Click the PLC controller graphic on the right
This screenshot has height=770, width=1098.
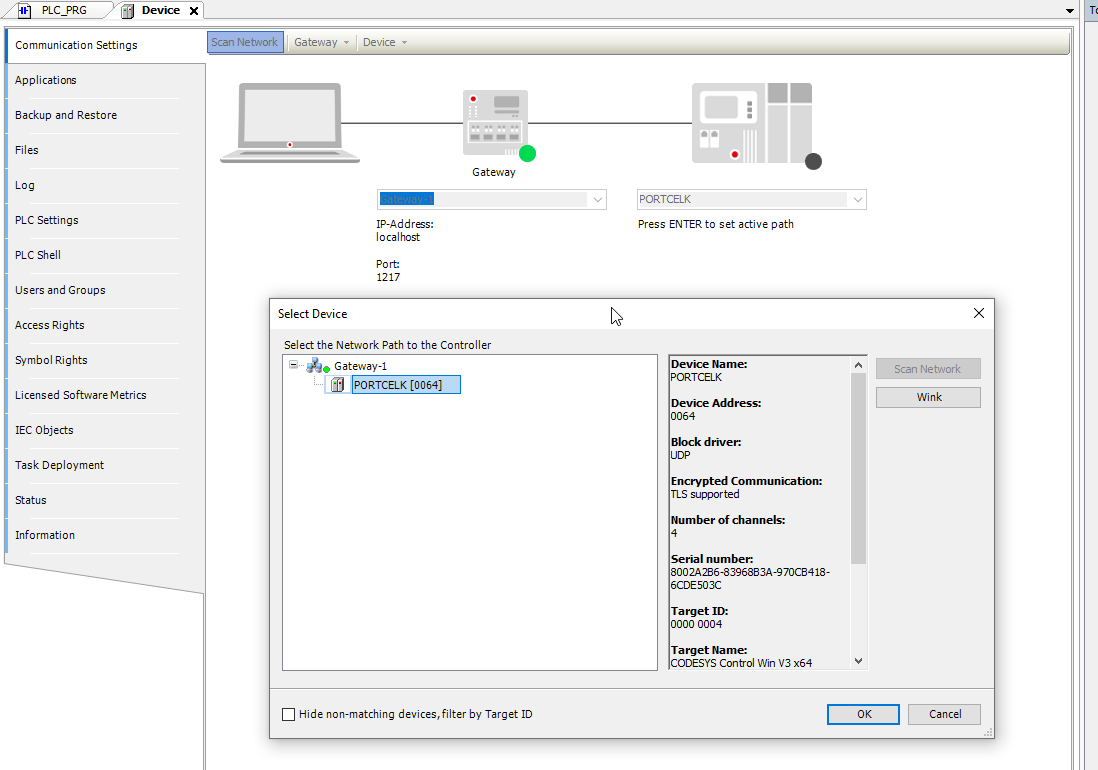pyautogui.click(x=750, y=120)
